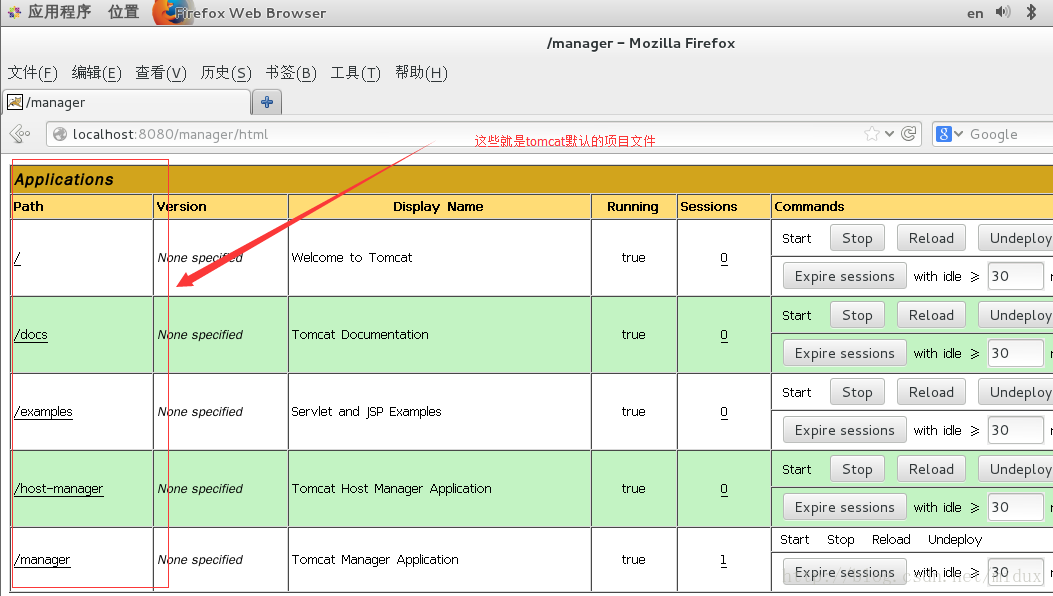The width and height of the screenshot is (1053, 596).
Task: Click the sessions count link for /manager
Action: 723,560
